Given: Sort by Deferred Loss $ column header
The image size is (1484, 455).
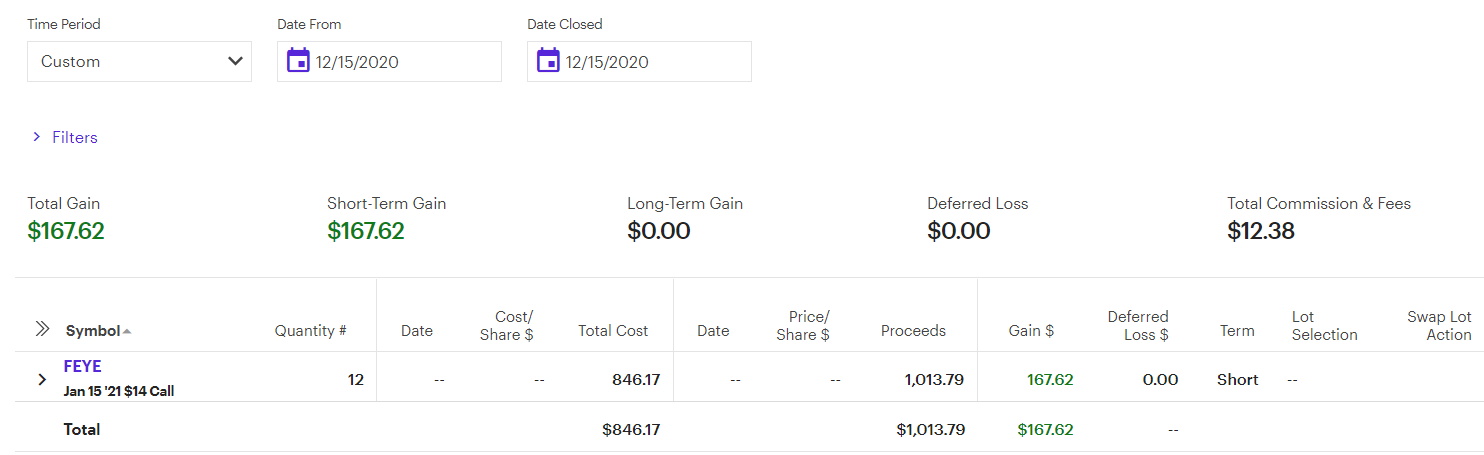Looking at the screenshot, I should tap(1138, 326).
